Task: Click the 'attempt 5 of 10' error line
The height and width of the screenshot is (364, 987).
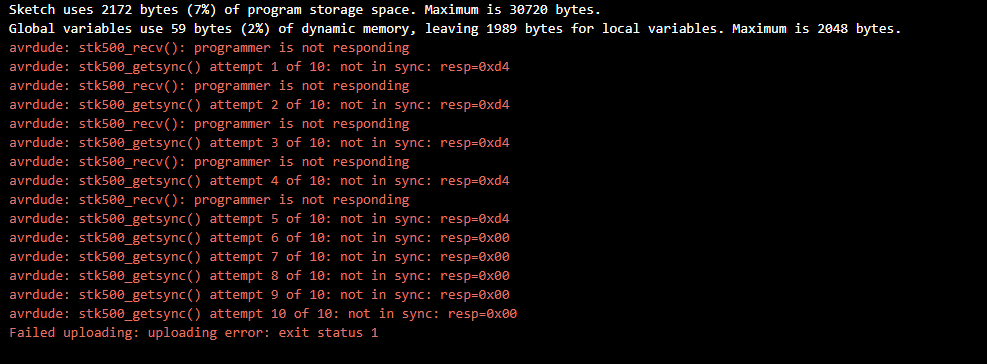Action: point(259,219)
